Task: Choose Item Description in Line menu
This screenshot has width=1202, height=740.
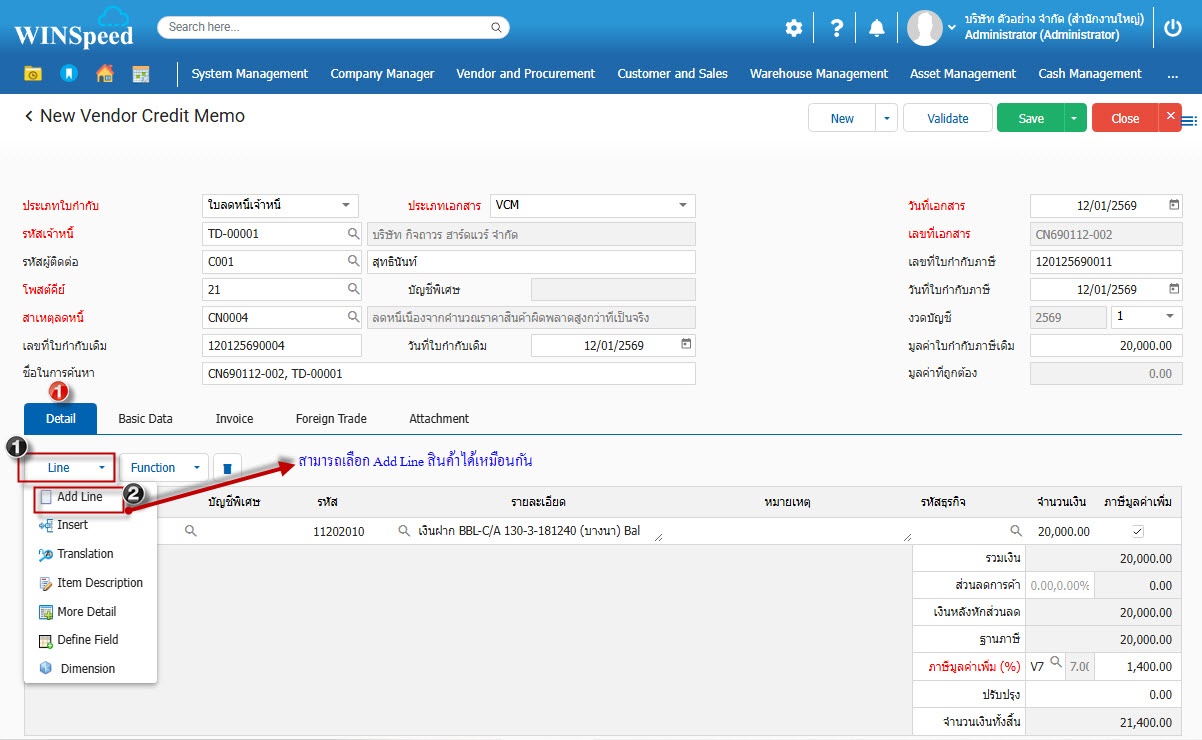Action: [x=99, y=583]
